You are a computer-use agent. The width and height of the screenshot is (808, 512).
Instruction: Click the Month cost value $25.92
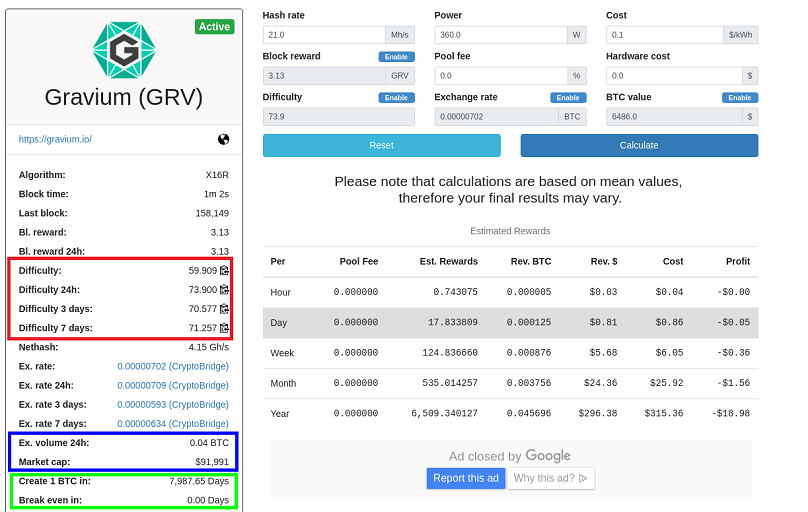pos(666,383)
